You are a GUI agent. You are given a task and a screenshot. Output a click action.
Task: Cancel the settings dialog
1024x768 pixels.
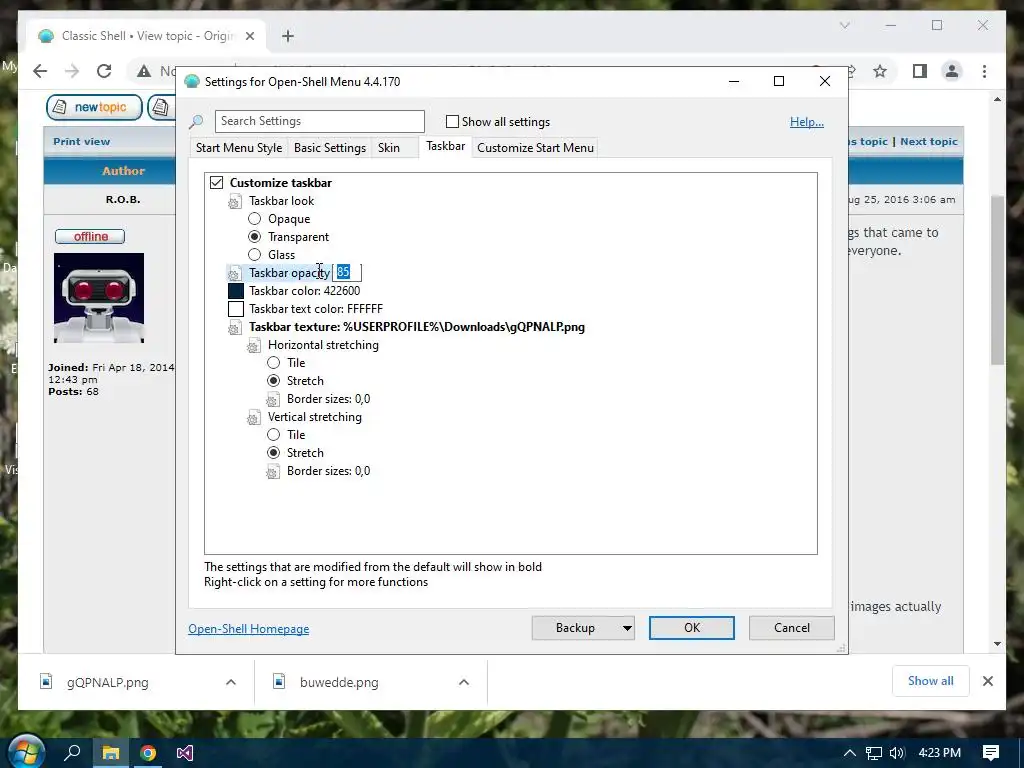point(792,628)
